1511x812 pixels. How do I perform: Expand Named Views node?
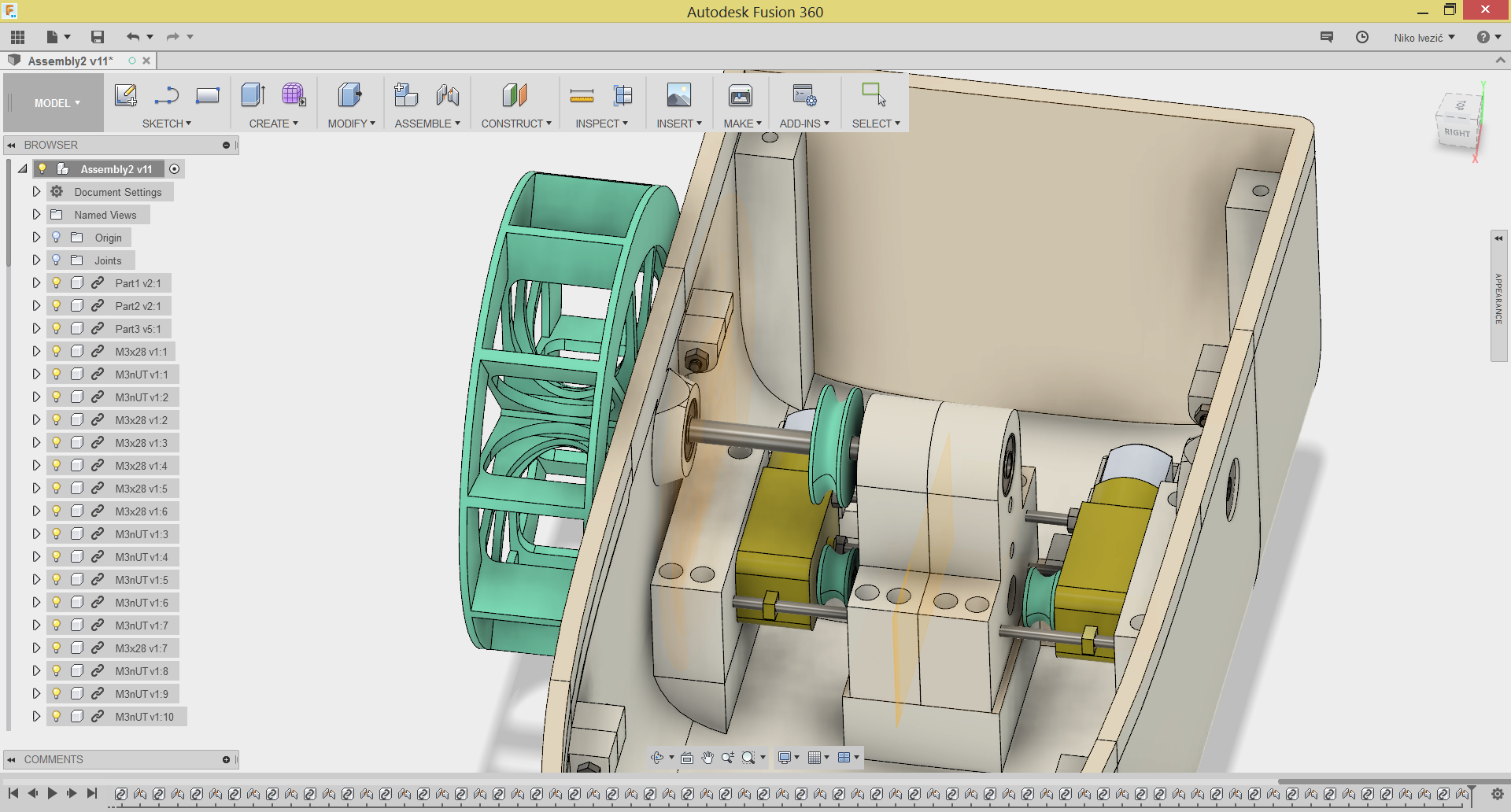tap(36, 214)
